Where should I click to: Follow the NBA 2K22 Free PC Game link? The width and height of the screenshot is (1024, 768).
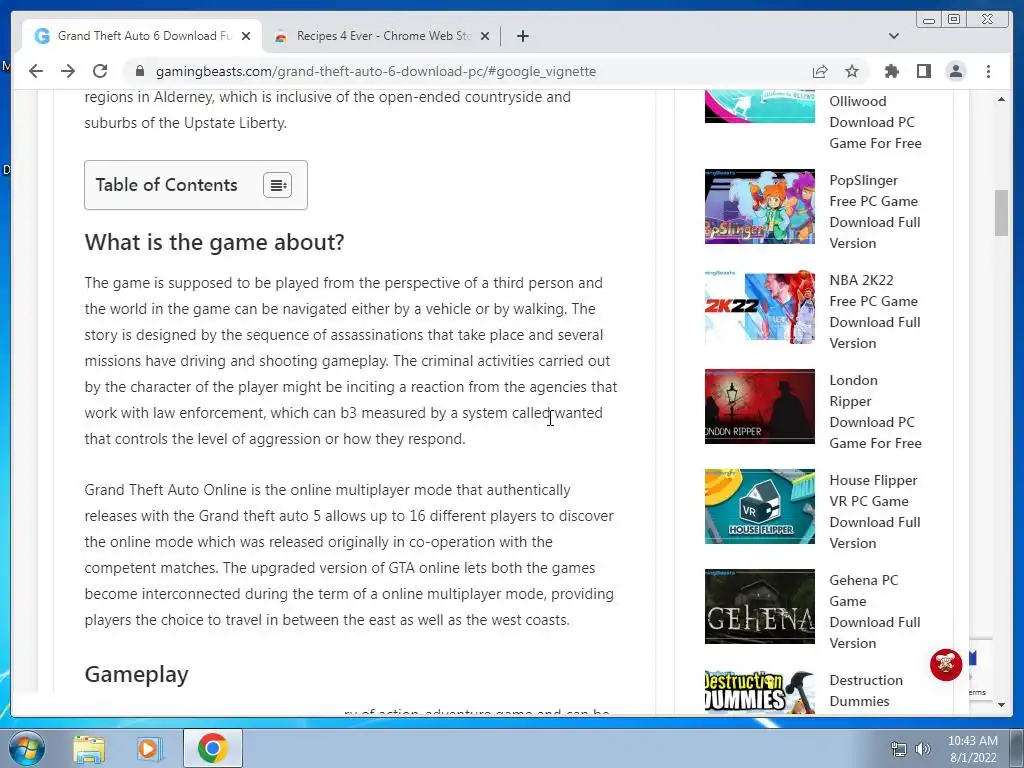[x=875, y=312]
